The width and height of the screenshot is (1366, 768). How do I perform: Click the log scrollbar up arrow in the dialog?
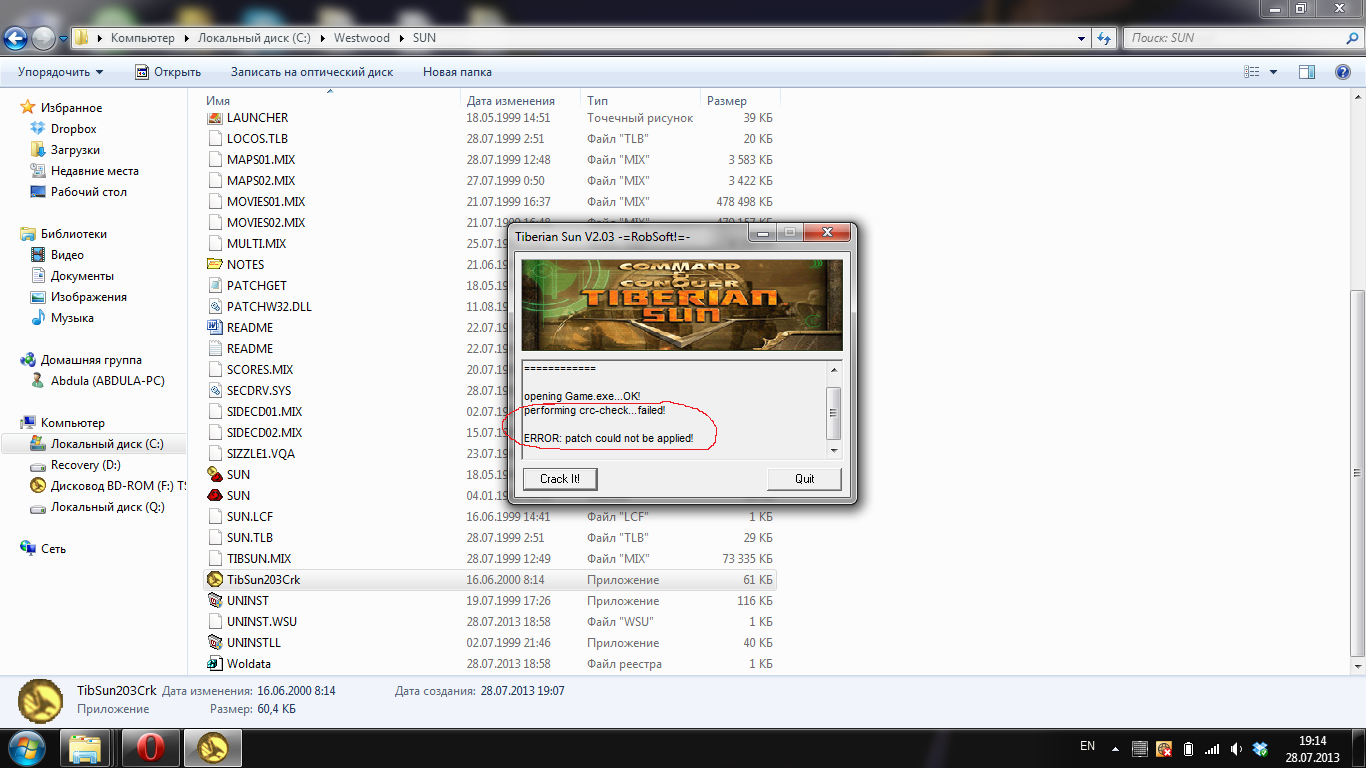834,370
